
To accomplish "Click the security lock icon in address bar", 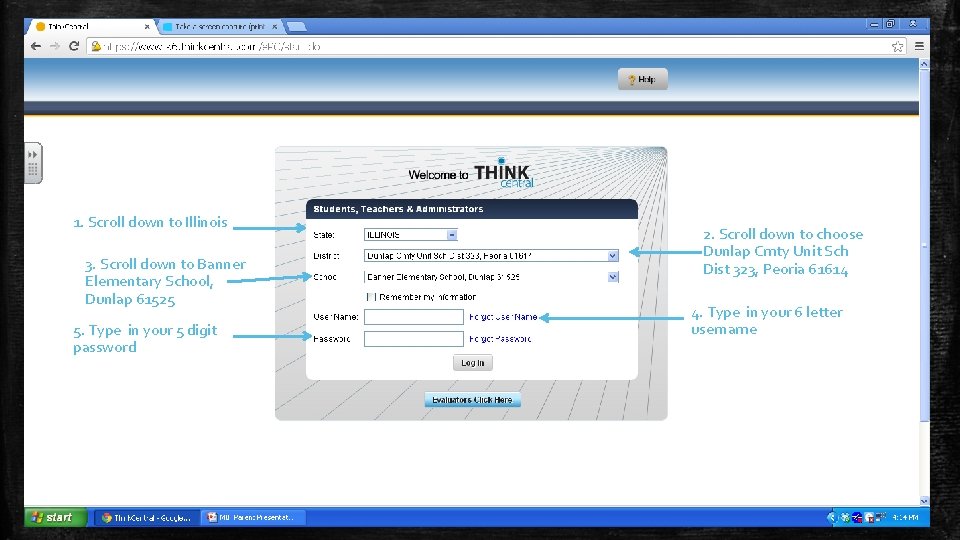I will point(96,46).
